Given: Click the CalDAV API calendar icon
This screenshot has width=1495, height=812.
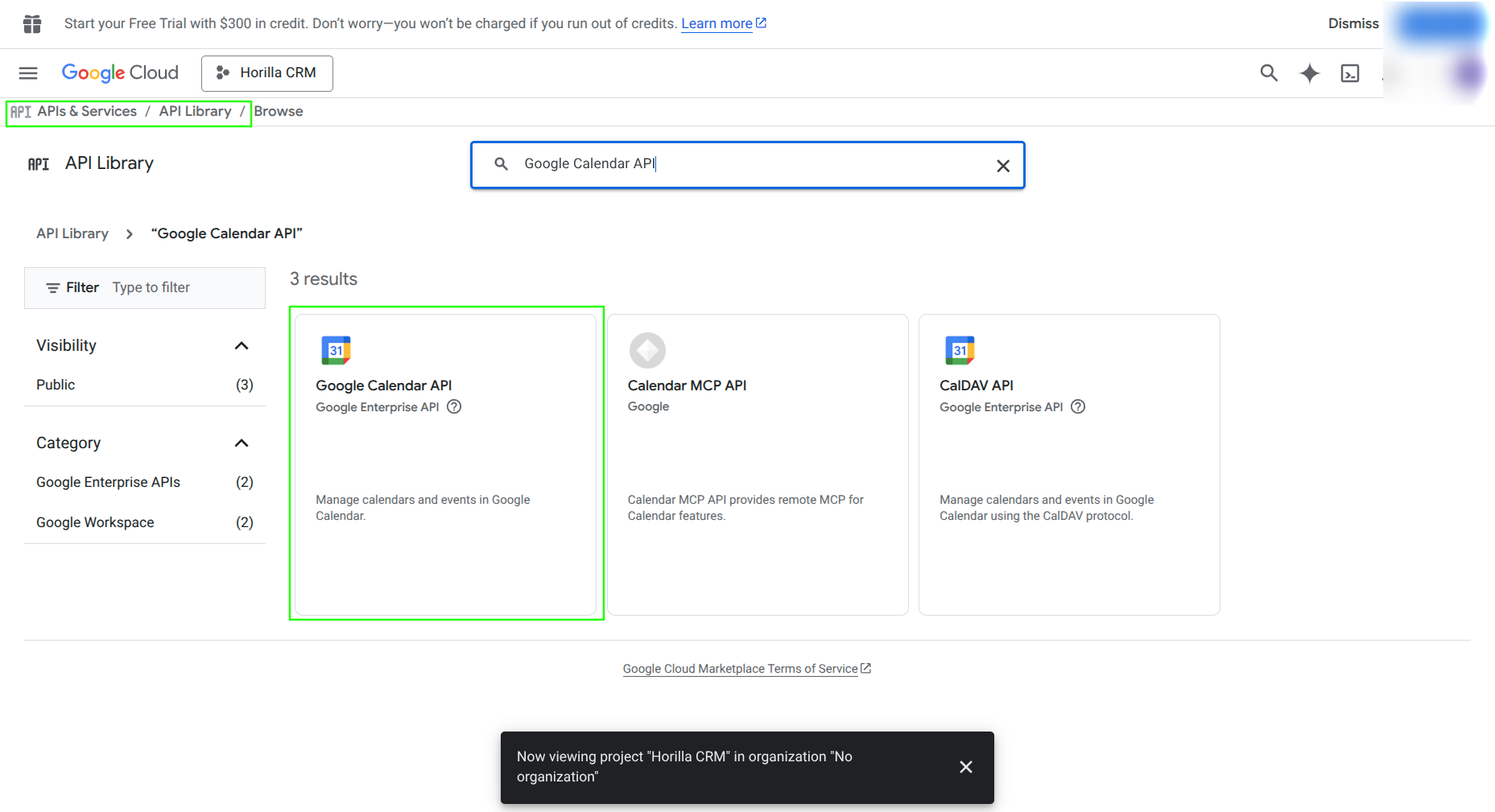Looking at the screenshot, I should click(x=960, y=350).
